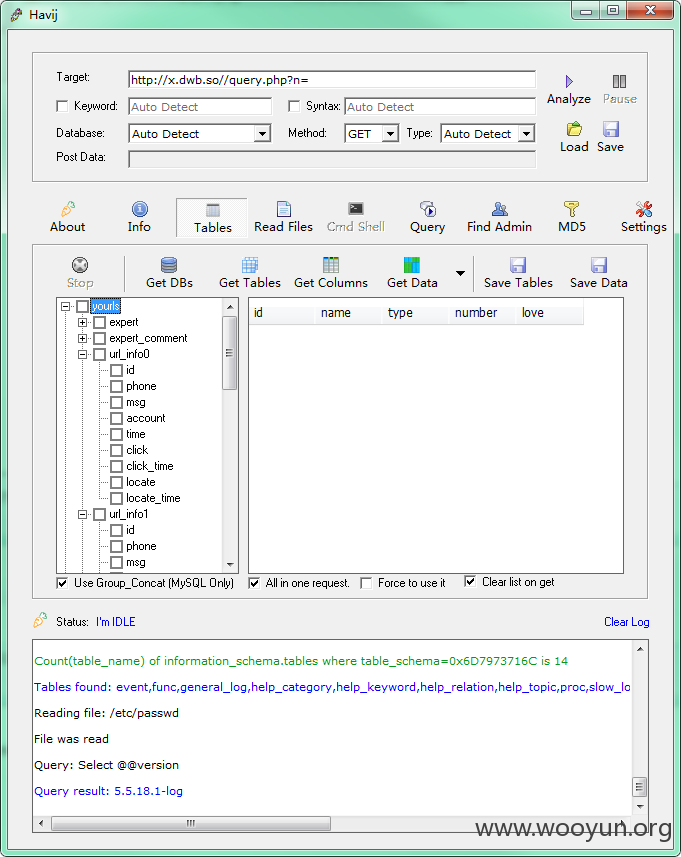
Task: Open the Database dropdown
Action: (x=262, y=133)
